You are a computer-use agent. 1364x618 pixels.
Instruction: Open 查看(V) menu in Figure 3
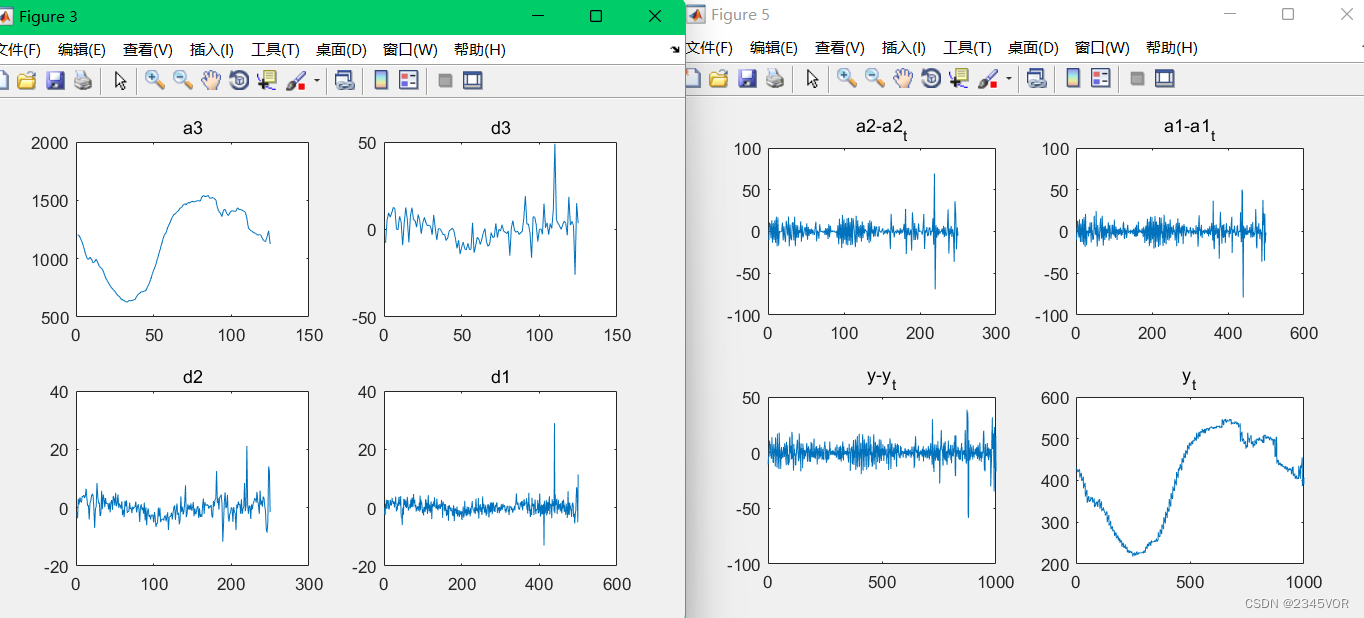point(148,50)
